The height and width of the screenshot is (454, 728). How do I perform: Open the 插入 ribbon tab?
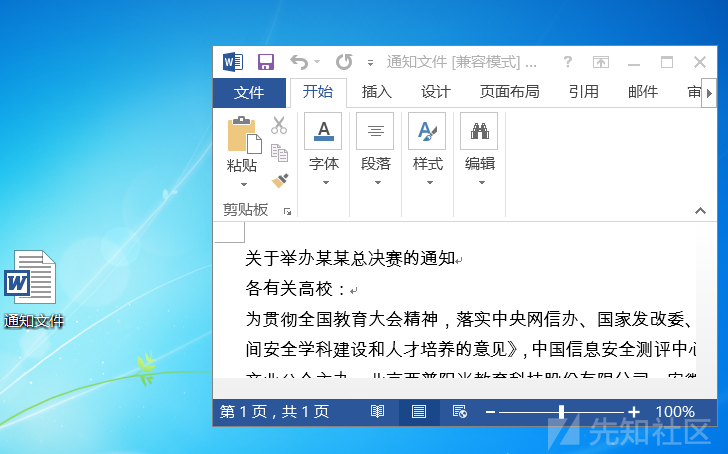[x=377, y=92]
